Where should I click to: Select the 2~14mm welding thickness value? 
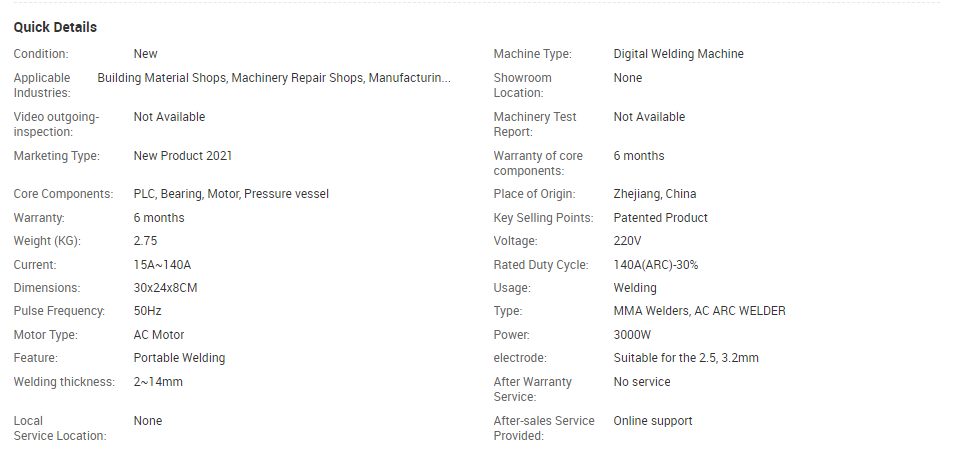tap(158, 382)
